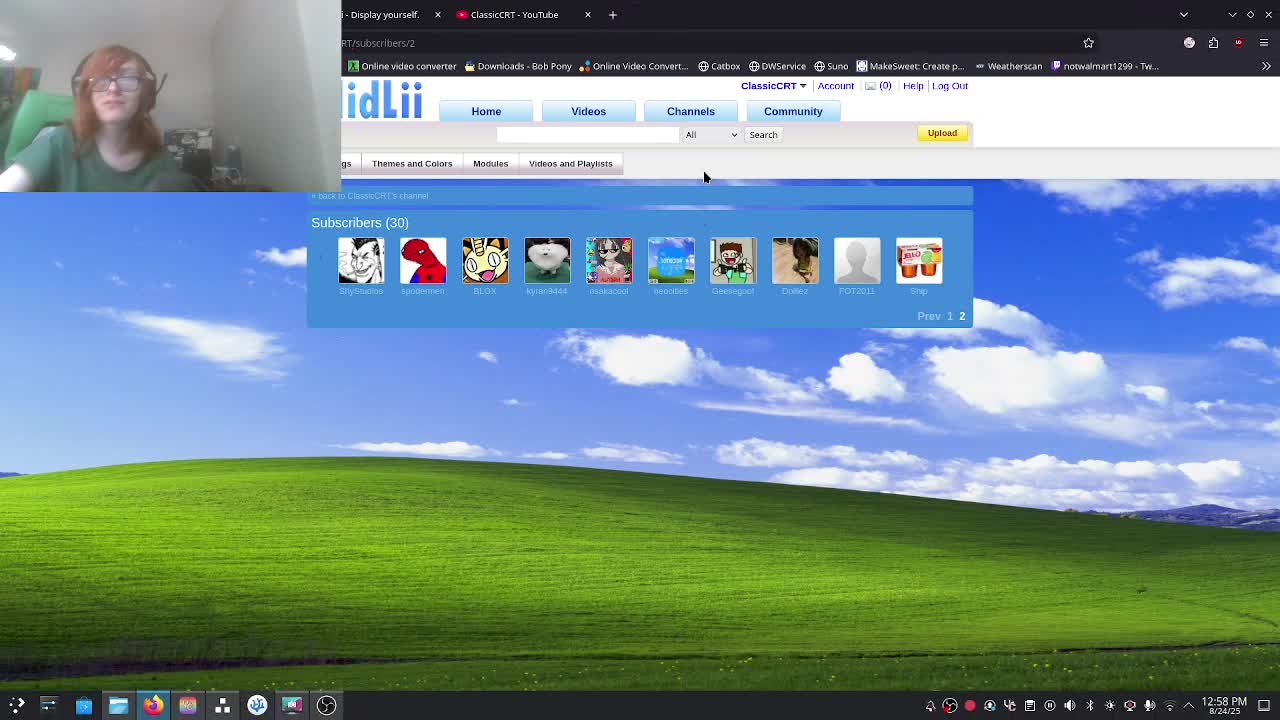Viewport: 1280px width, 720px height.
Task: Go back to ClassicCRT's channel
Action: coord(370,196)
